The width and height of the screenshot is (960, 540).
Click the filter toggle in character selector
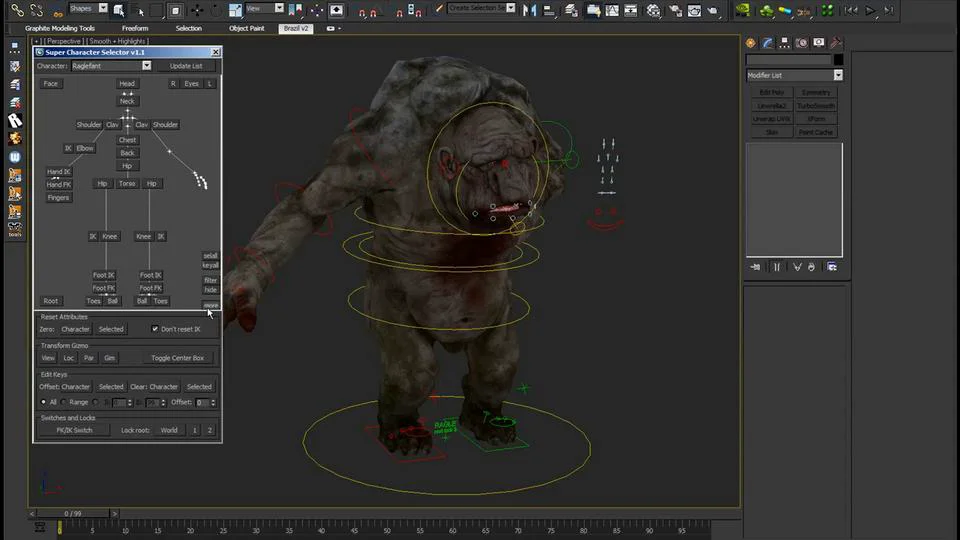click(x=211, y=280)
